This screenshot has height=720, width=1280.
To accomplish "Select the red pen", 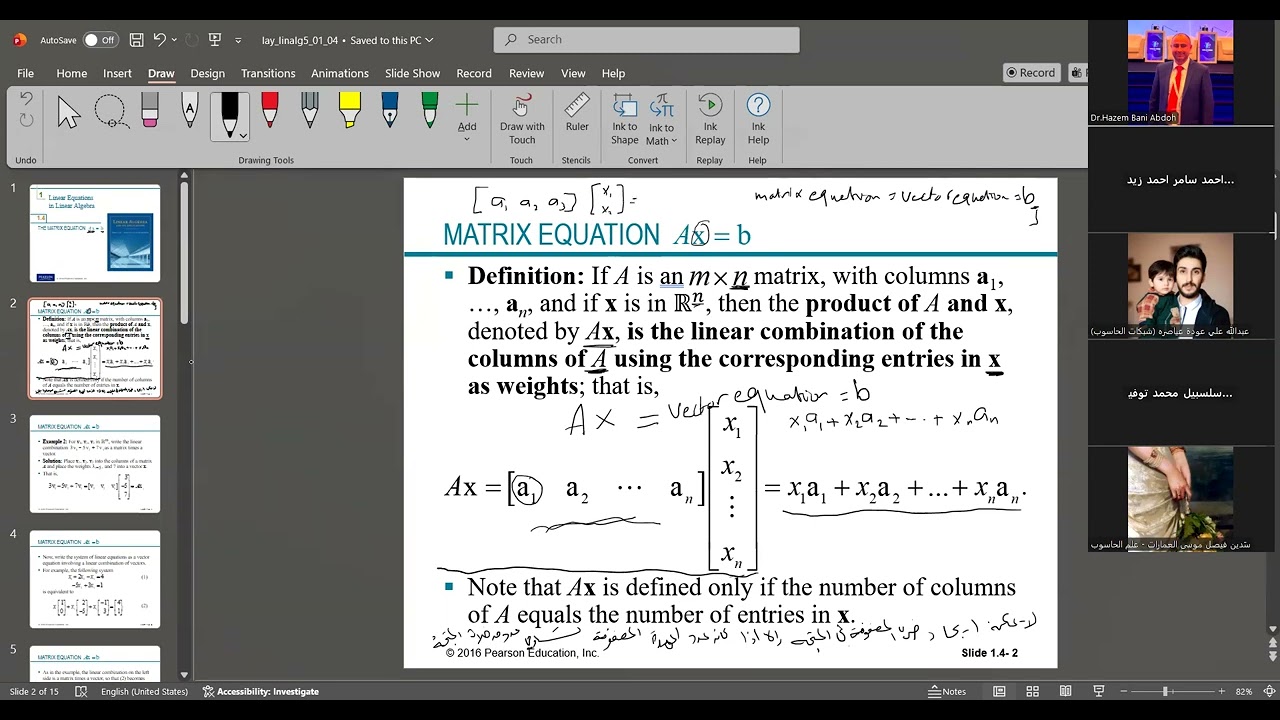I will (270, 111).
